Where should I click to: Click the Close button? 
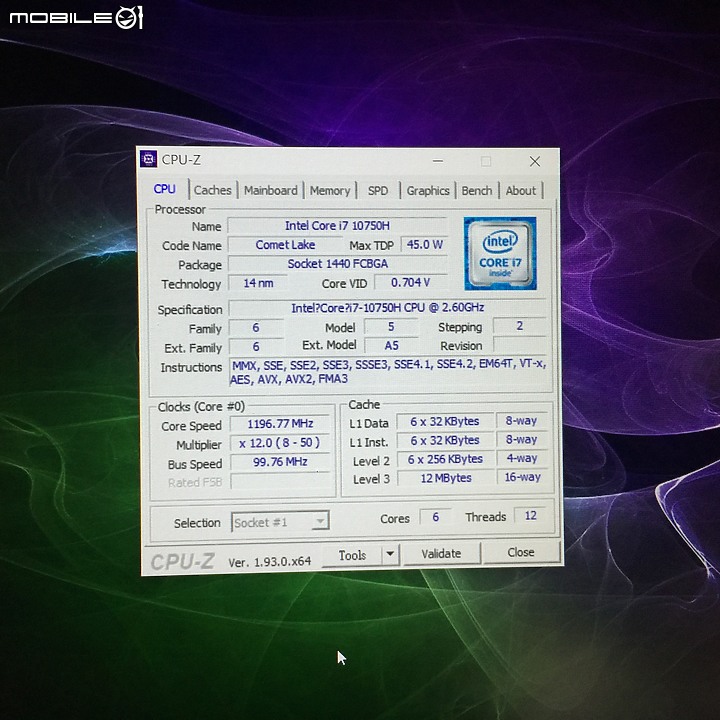(x=521, y=552)
